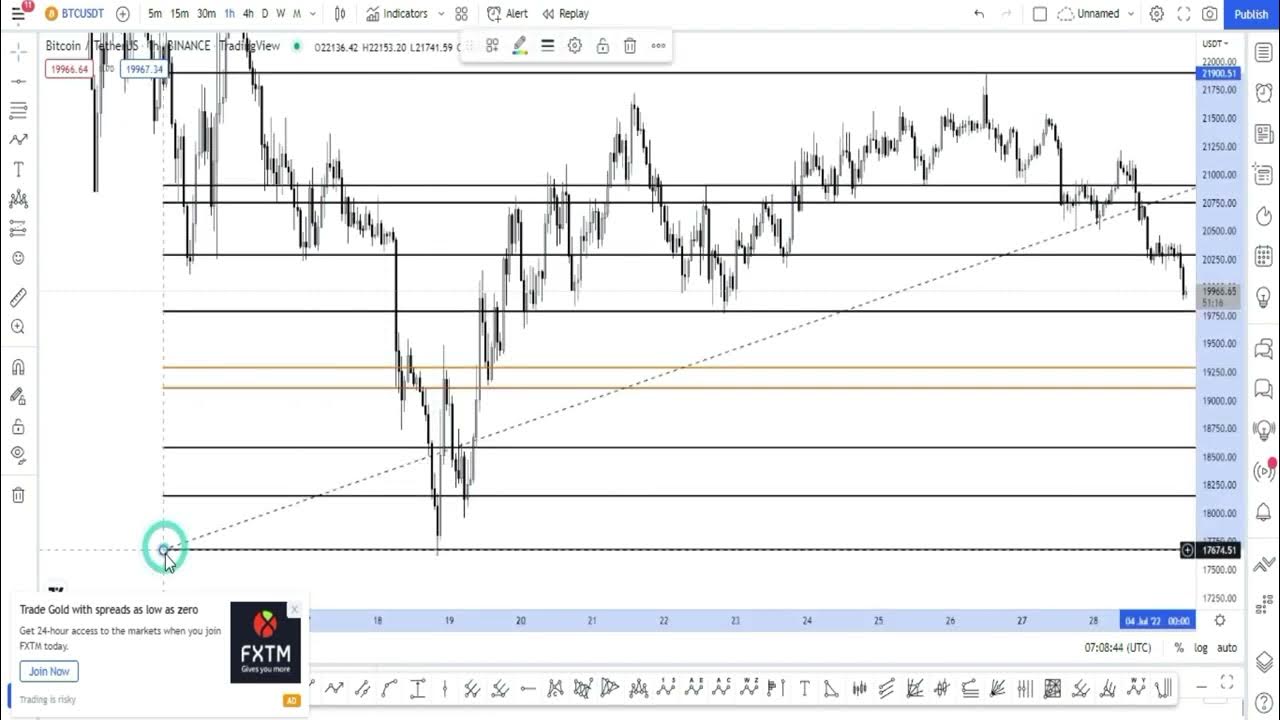The image size is (1280, 720).
Task: Hide all drawings with eye icon
Action: (x=18, y=455)
